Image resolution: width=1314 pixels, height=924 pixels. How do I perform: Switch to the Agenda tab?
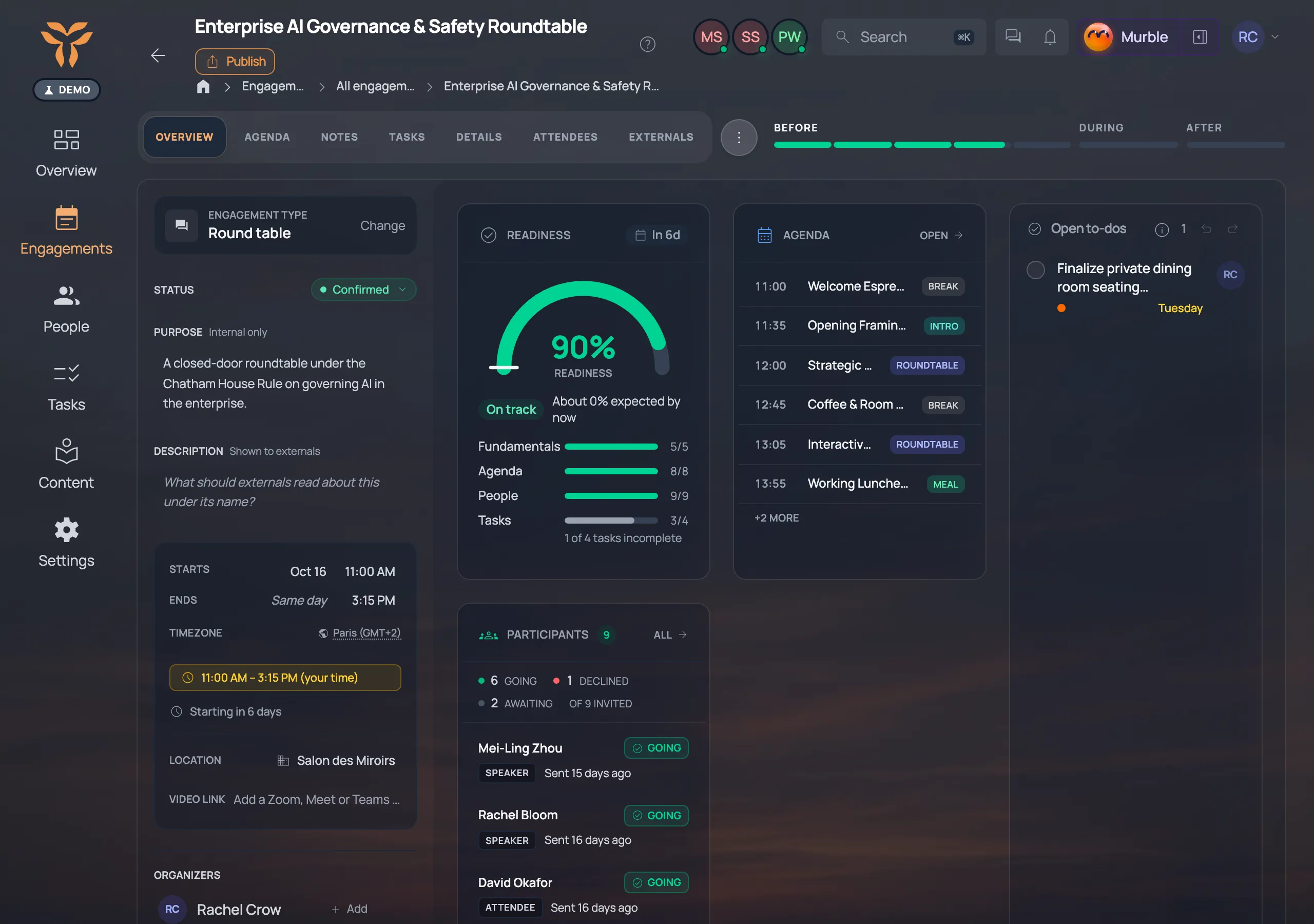click(x=267, y=138)
